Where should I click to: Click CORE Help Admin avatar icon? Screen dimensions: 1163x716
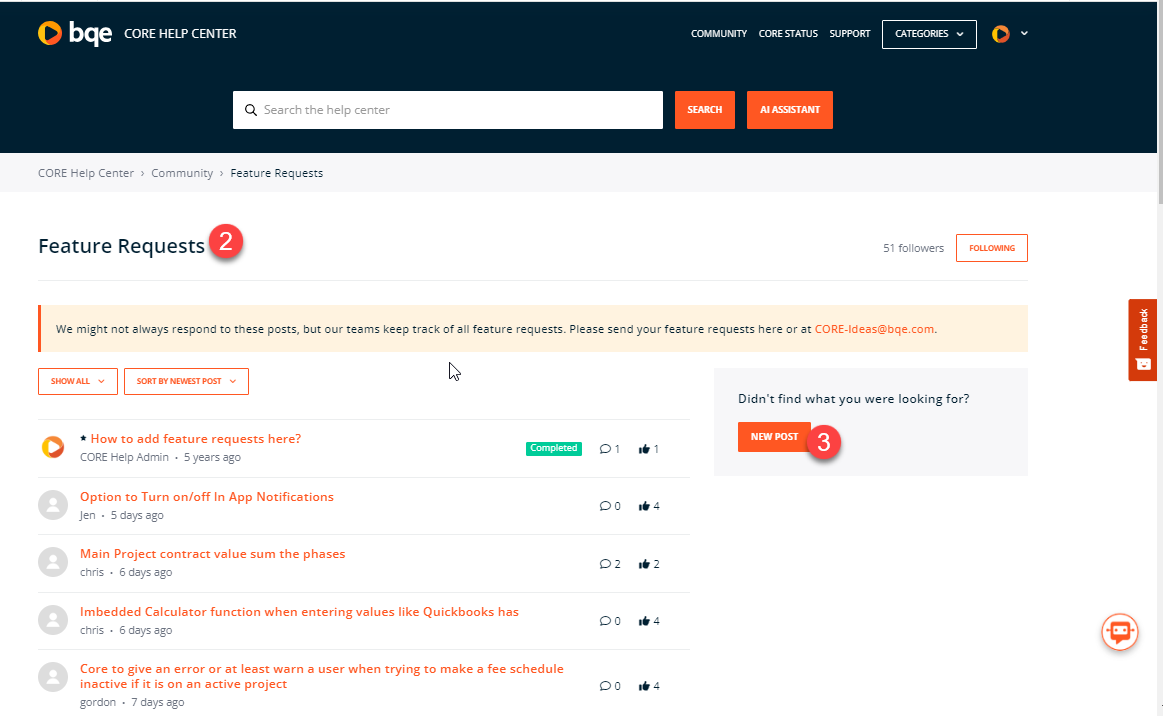pyautogui.click(x=53, y=447)
